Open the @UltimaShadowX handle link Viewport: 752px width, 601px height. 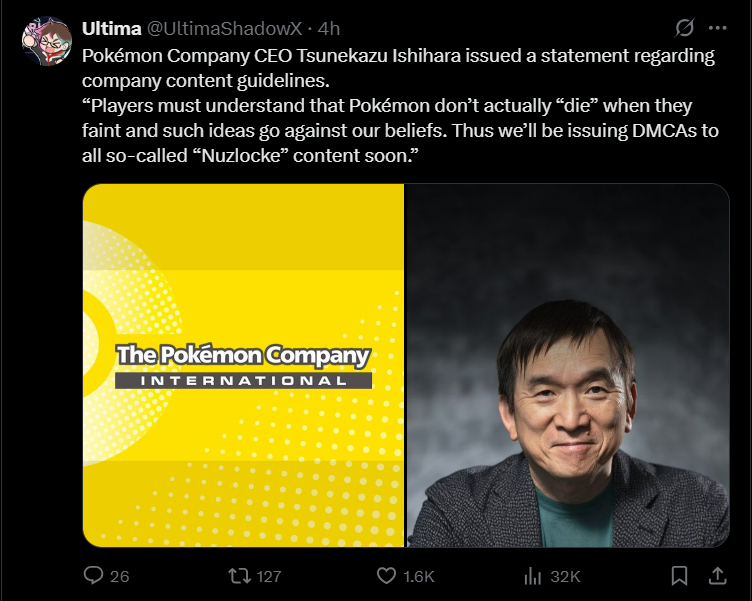[224, 29]
